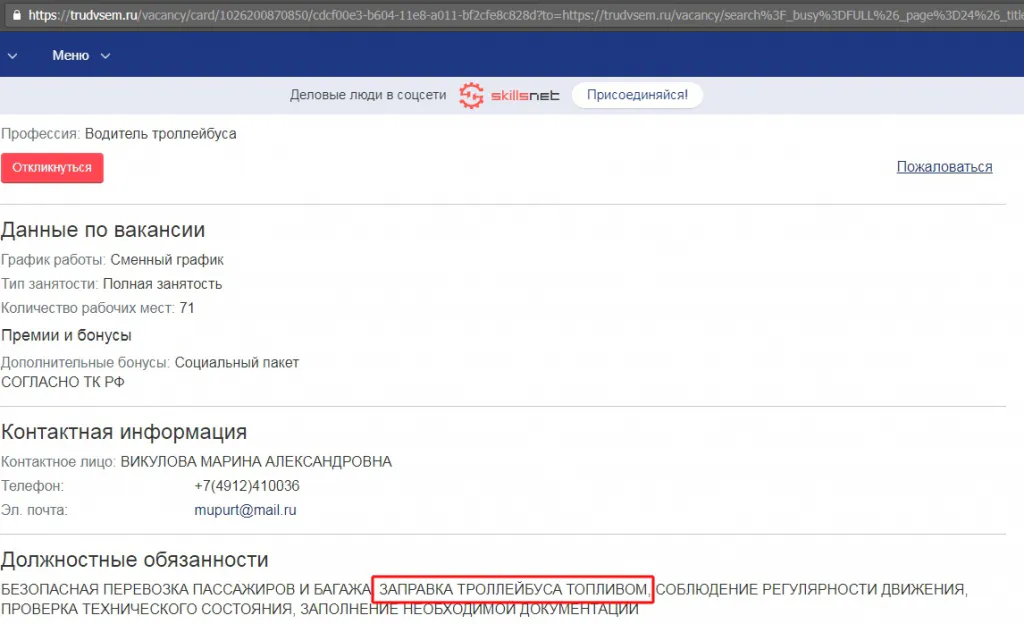Click the Контактная информация heading
The width and height of the screenshot is (1024, 624).
click(124, 431)
